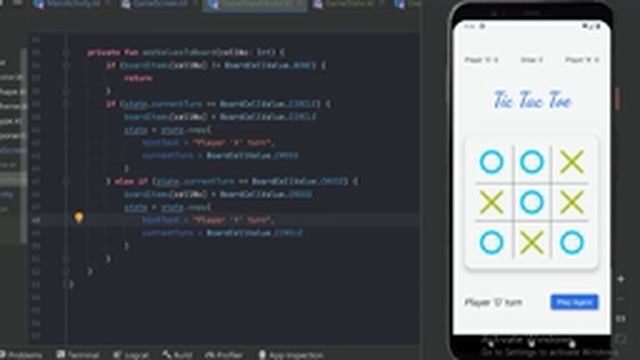Tap the top-left O cell on board
The width and height of the screenshot is (640, 360).
tap(491, 162)
